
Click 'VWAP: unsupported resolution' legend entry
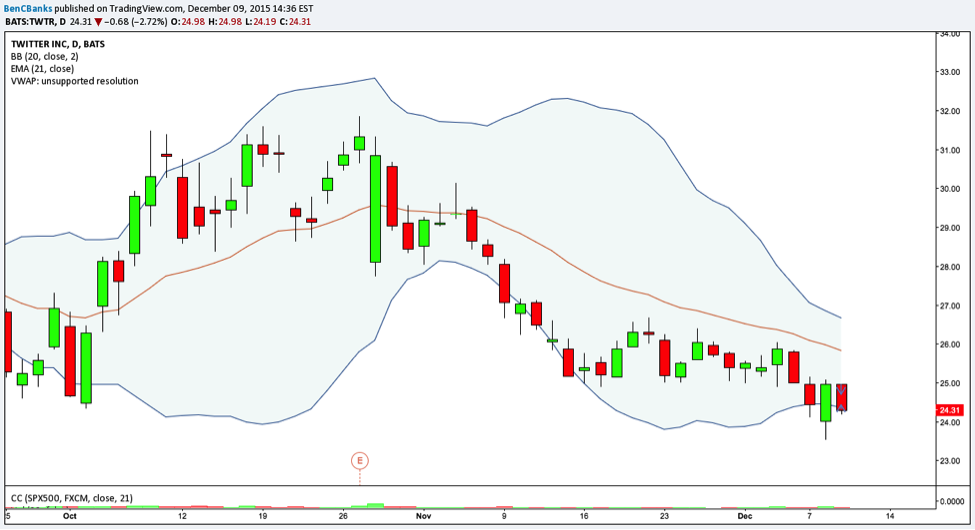pos(75,81)
